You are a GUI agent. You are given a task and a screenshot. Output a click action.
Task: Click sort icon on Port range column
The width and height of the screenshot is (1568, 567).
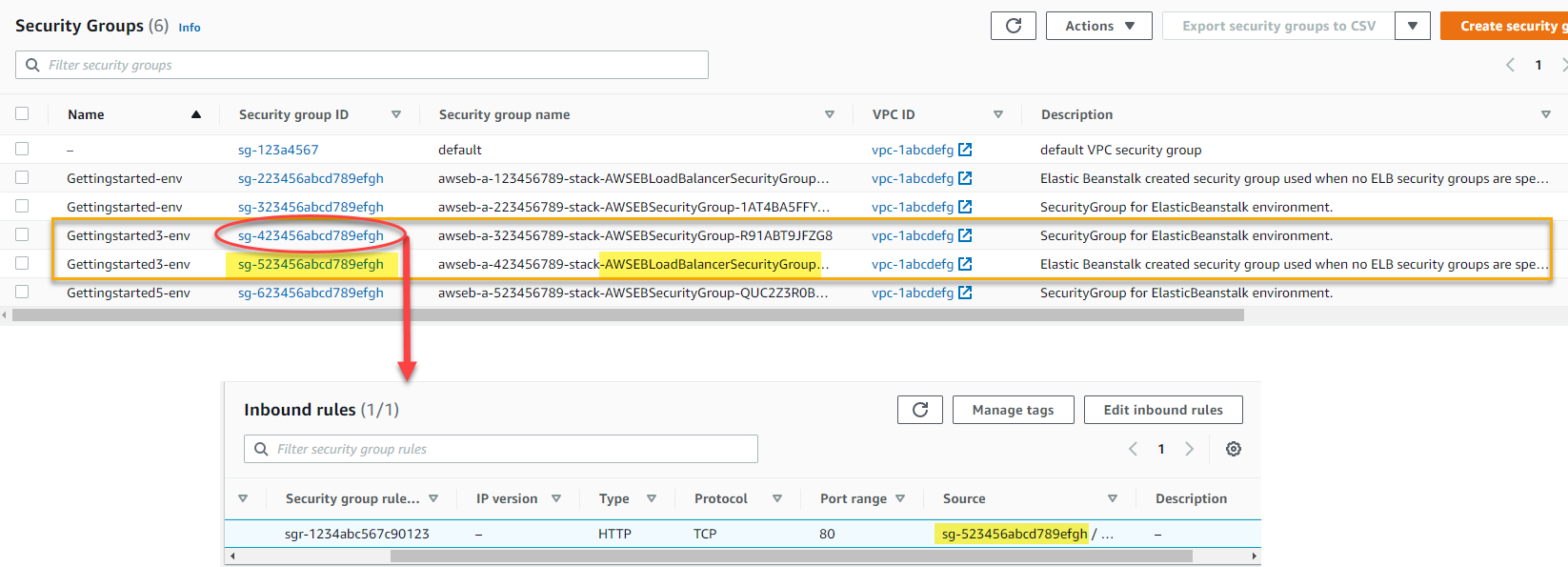[x=900, y=498]
